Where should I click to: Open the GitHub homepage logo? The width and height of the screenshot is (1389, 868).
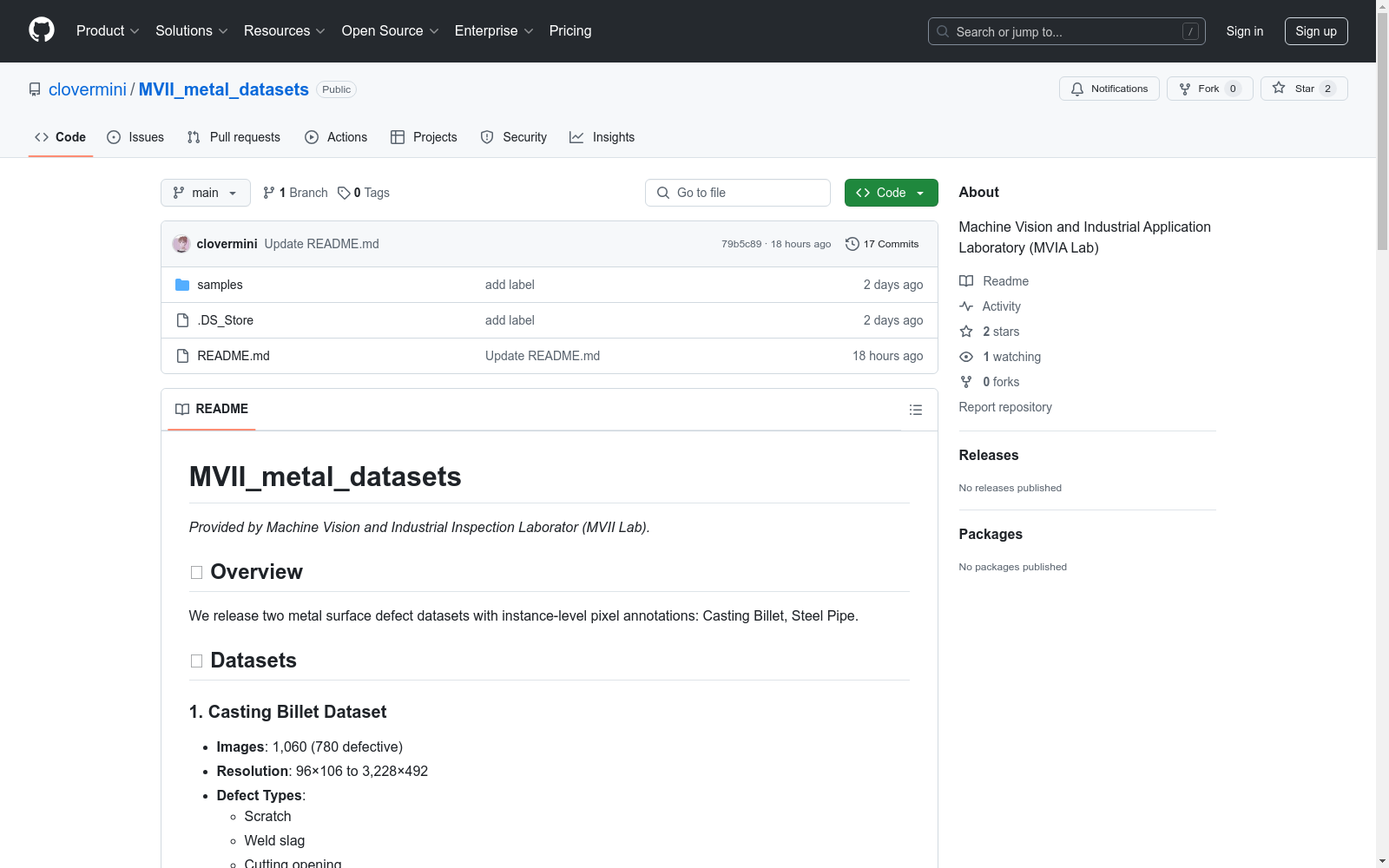pyautogui.click(x=42, y=30)
